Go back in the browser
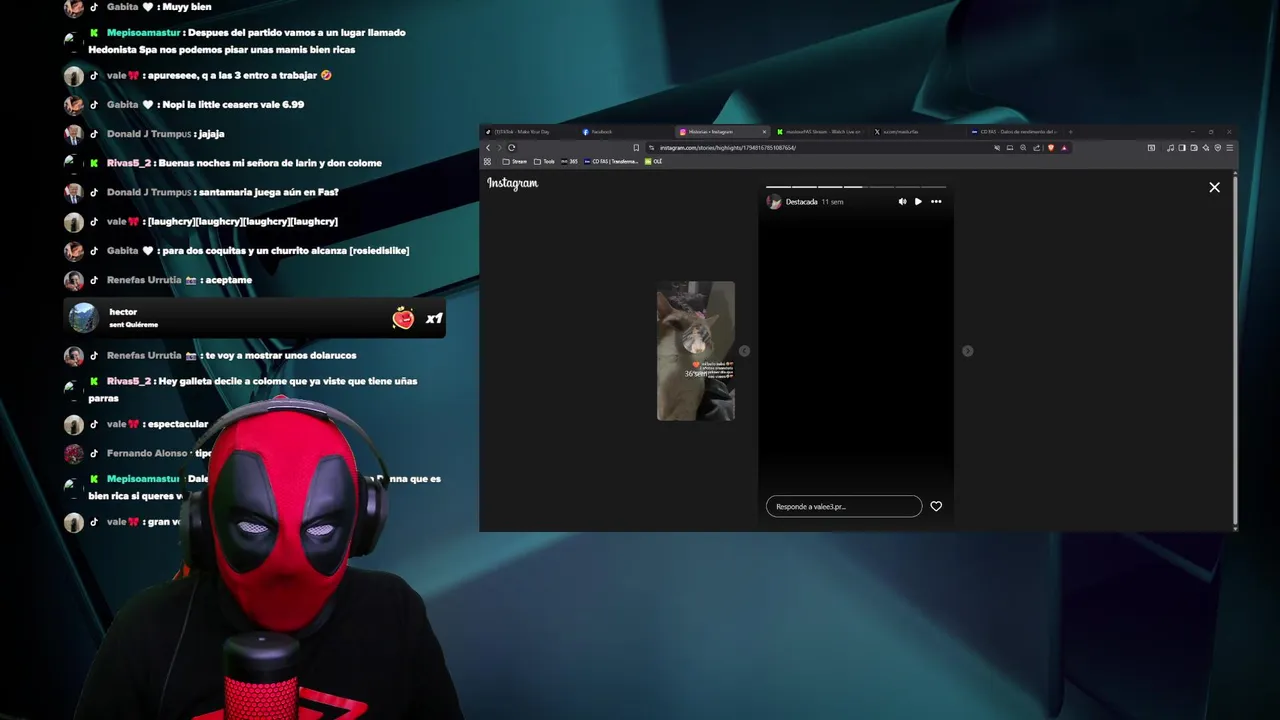Screen dimensions: 1280x720 click(x=488, y=148)
